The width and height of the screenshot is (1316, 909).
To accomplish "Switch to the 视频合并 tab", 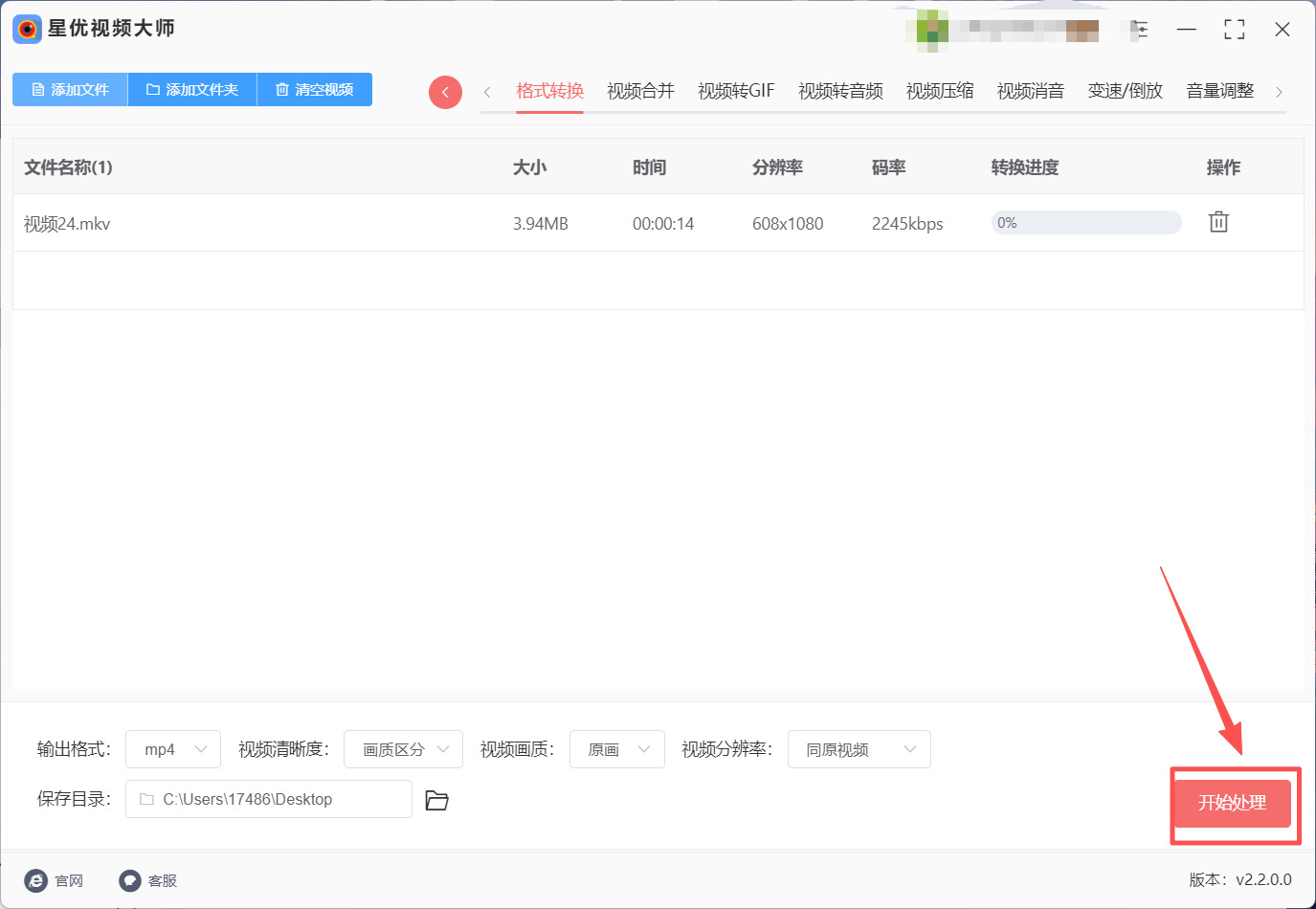I will [x=640, y=91].
